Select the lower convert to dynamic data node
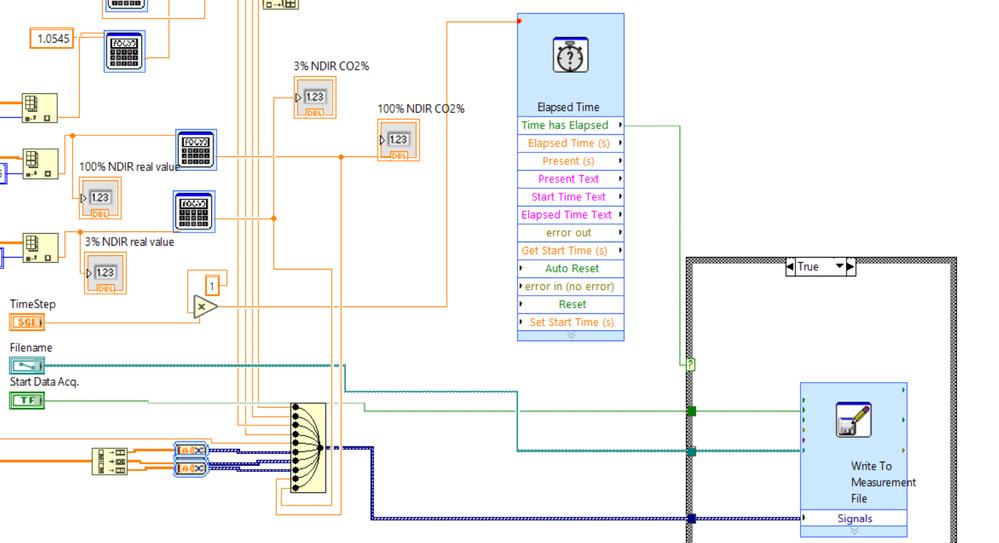Screen dimensions: 999x543 (191, 468)
